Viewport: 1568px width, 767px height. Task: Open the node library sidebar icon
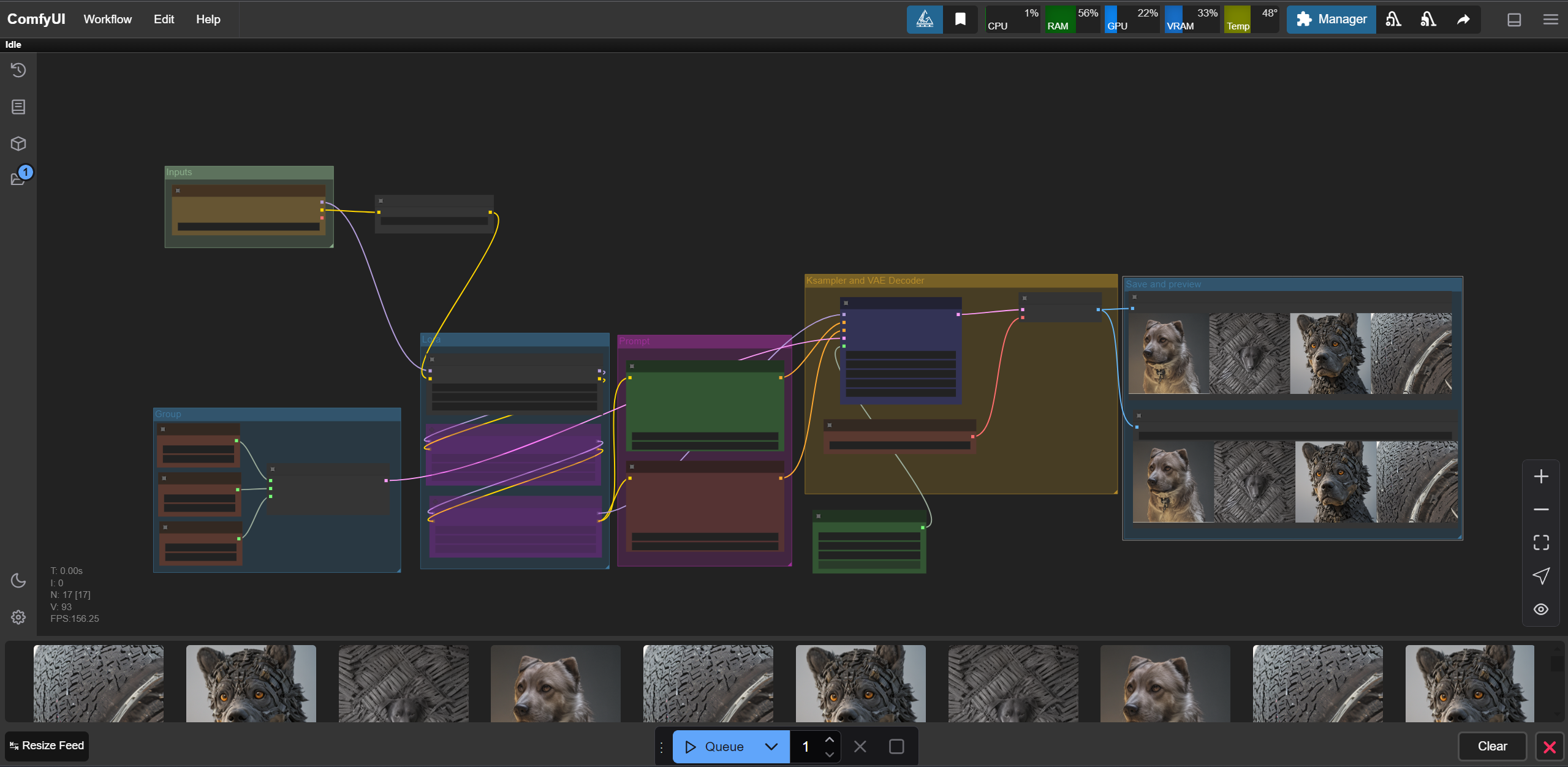pos(18,107)
